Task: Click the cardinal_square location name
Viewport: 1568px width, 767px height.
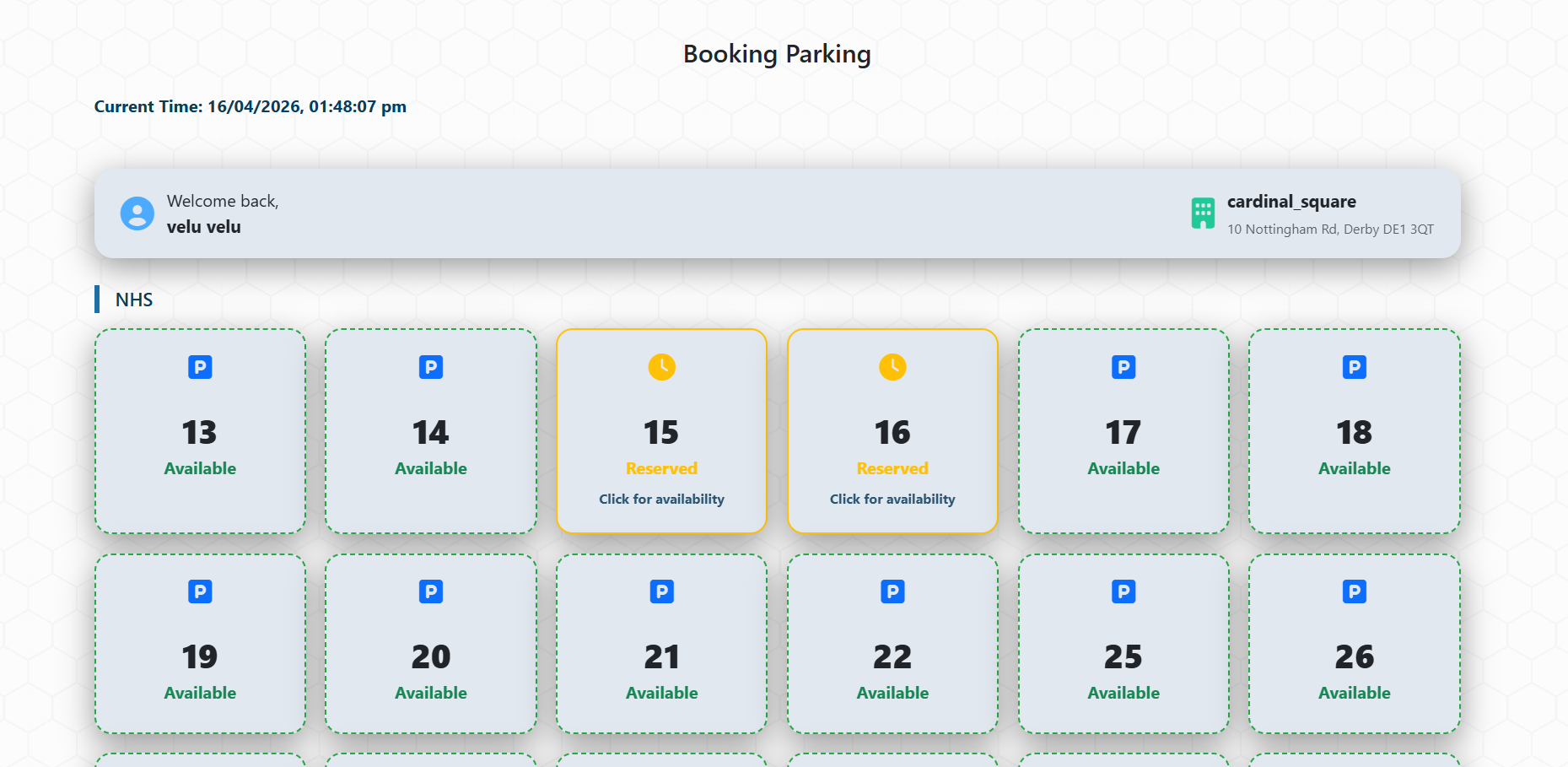Action: (x=1291, y=202)
